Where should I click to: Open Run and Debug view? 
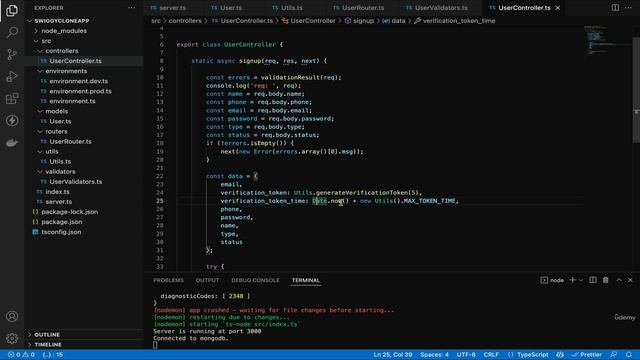click(12, 76)
